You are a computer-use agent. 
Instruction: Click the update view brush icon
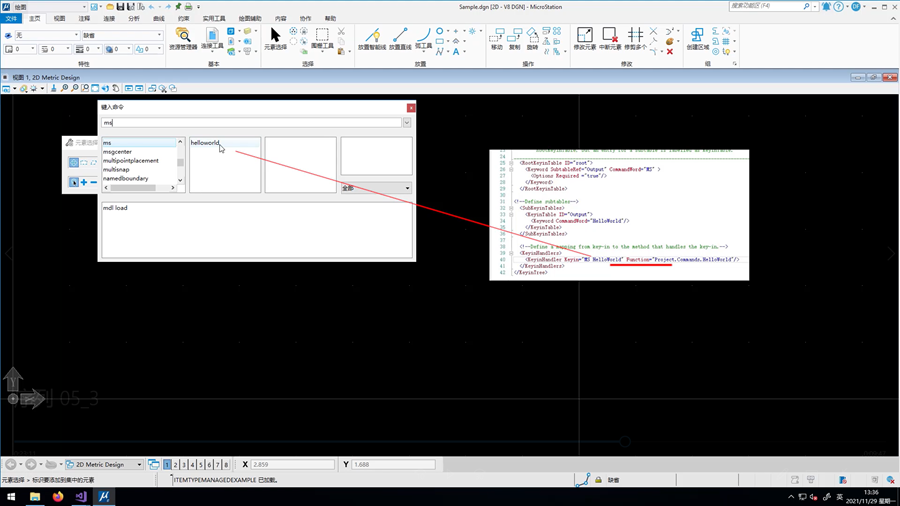pyautogui.click(x=53, y=88)
